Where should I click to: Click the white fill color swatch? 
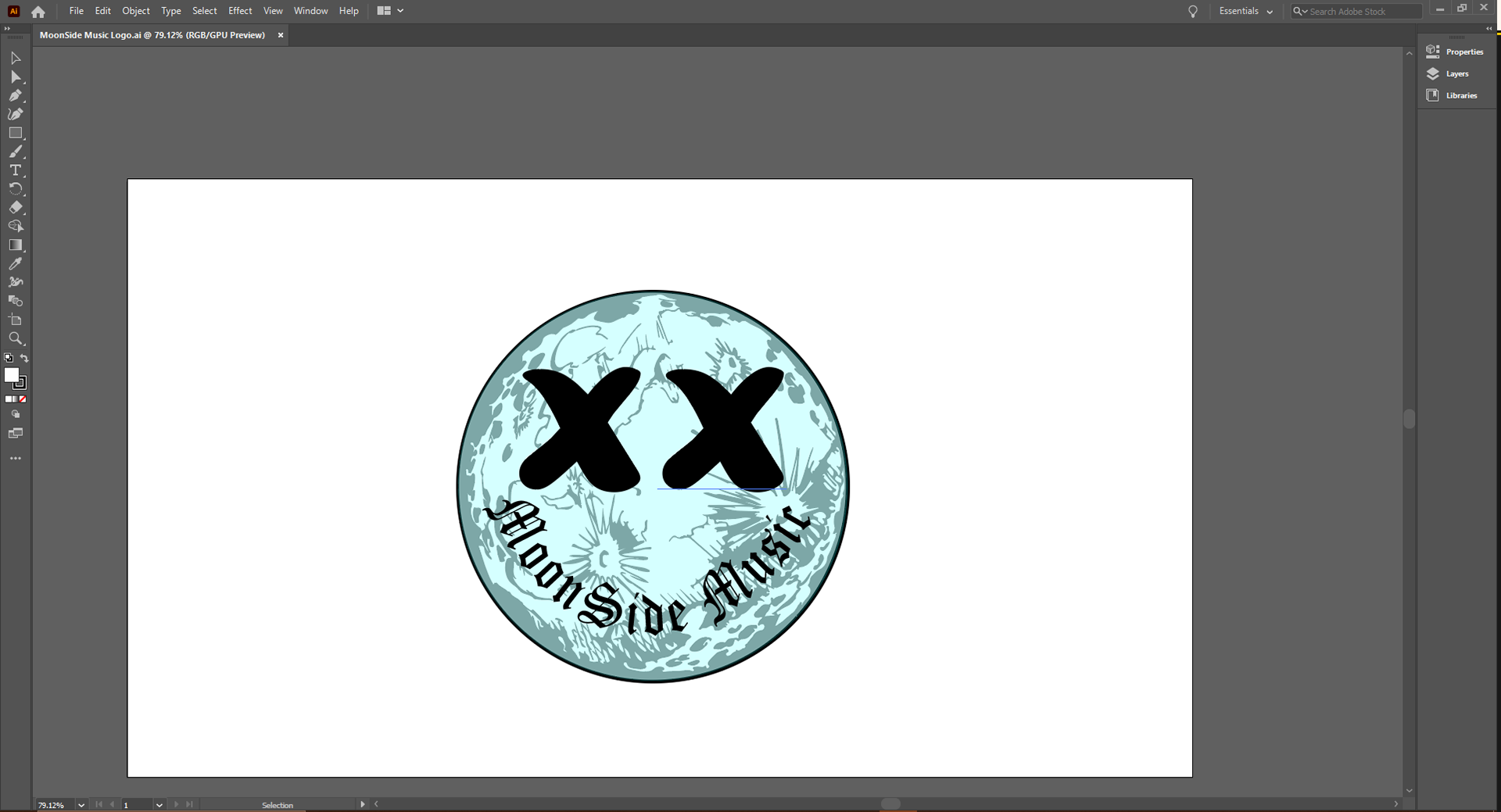11,375
